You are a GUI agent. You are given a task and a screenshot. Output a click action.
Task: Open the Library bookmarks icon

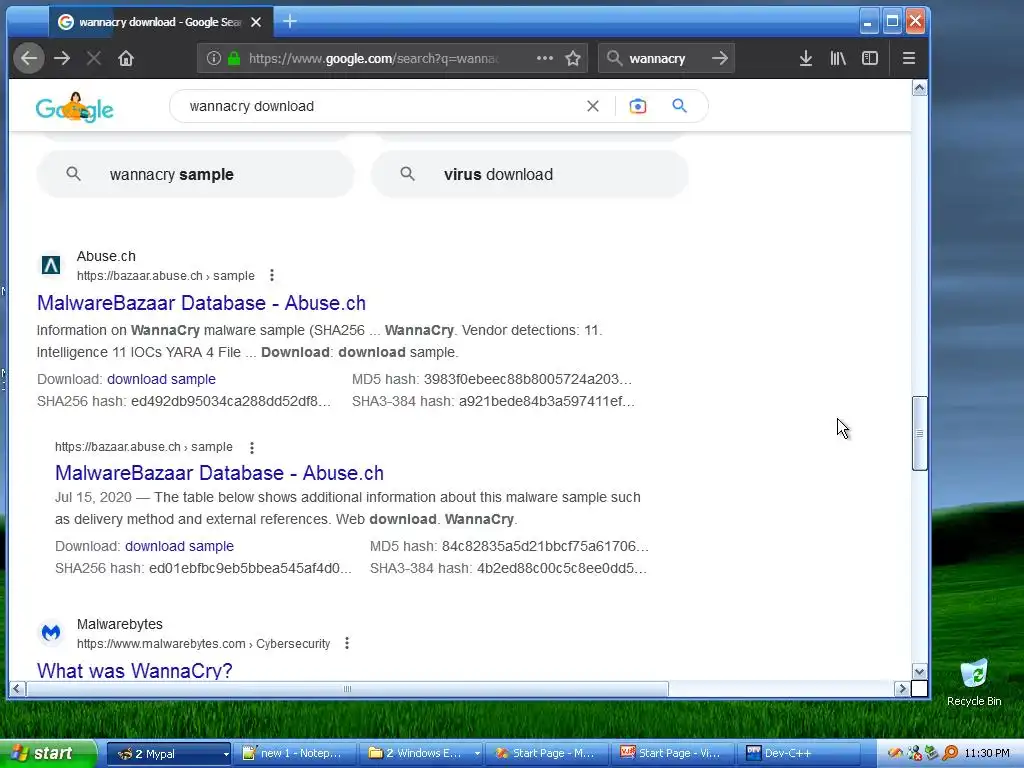(838, 58)
